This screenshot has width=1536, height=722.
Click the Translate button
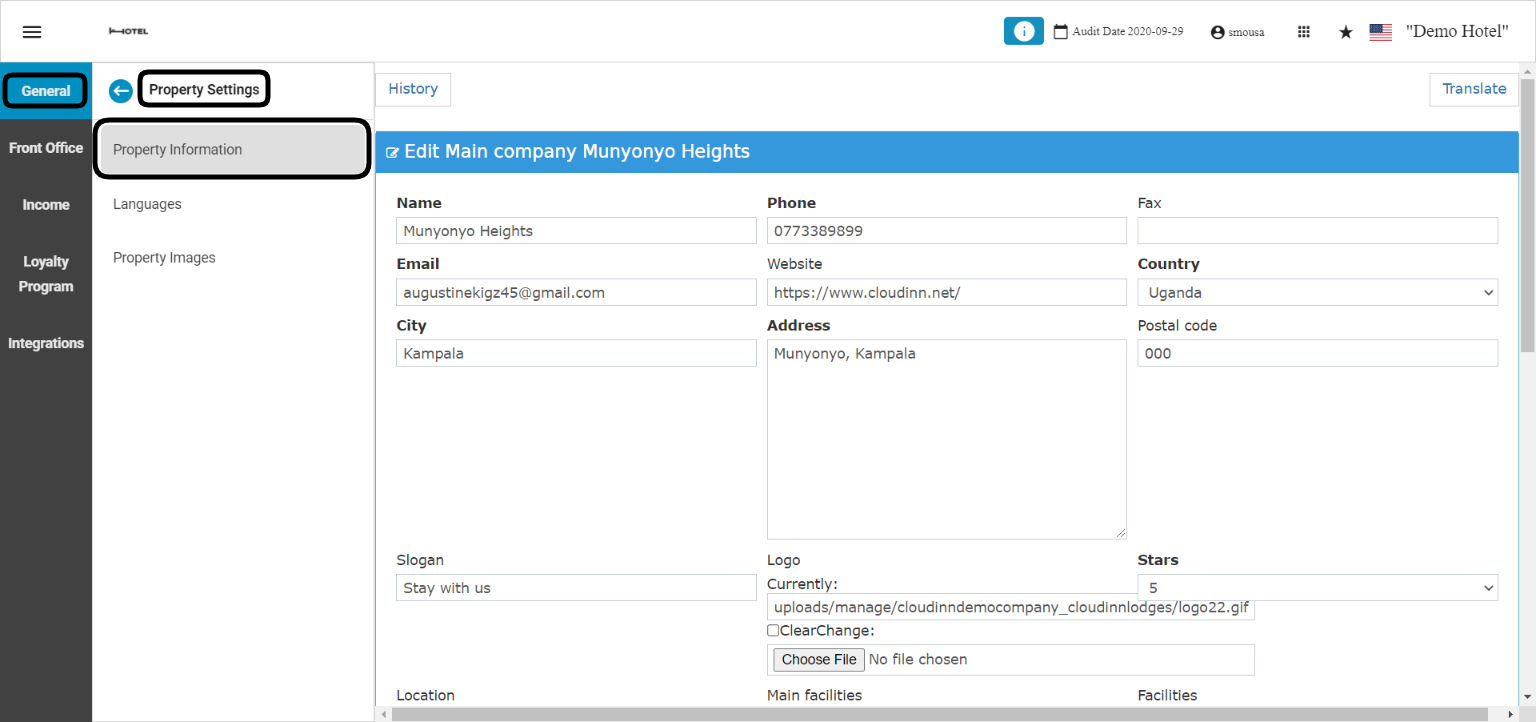click(1474, 89)
